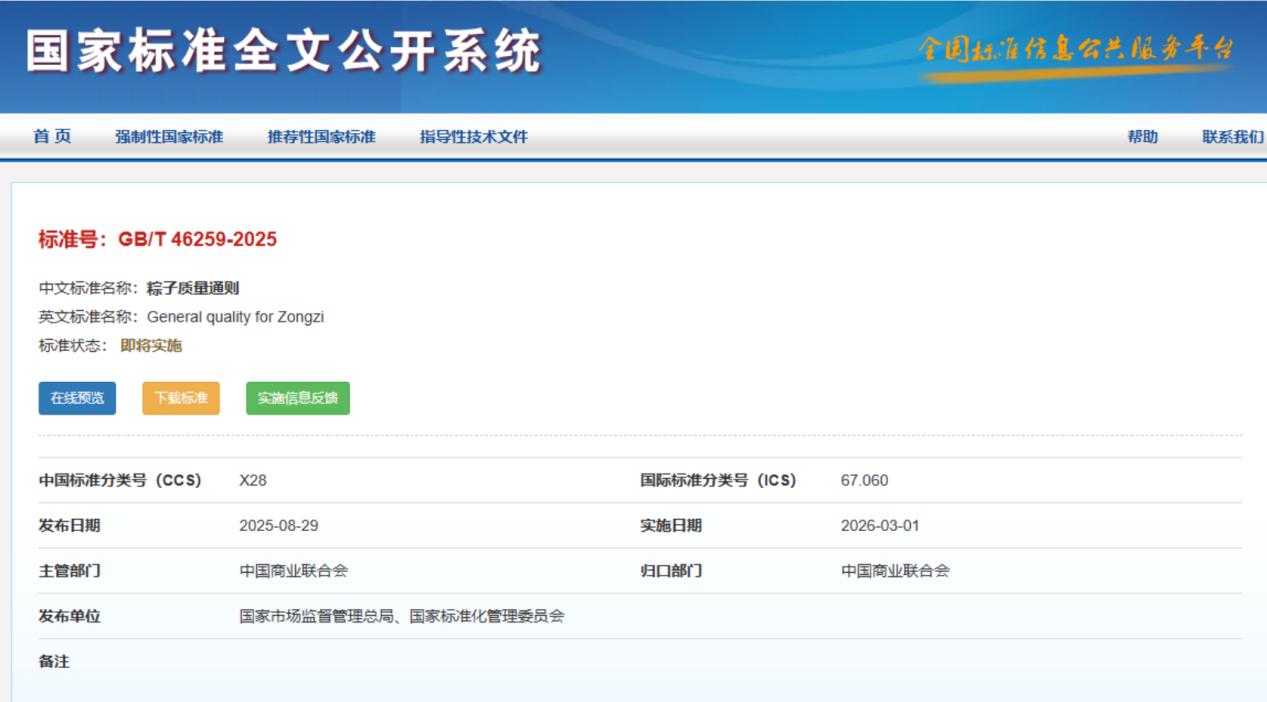Click the 备注 label
The width and height of the screenshot is (1267, 702).
click(x=54, y=662)
